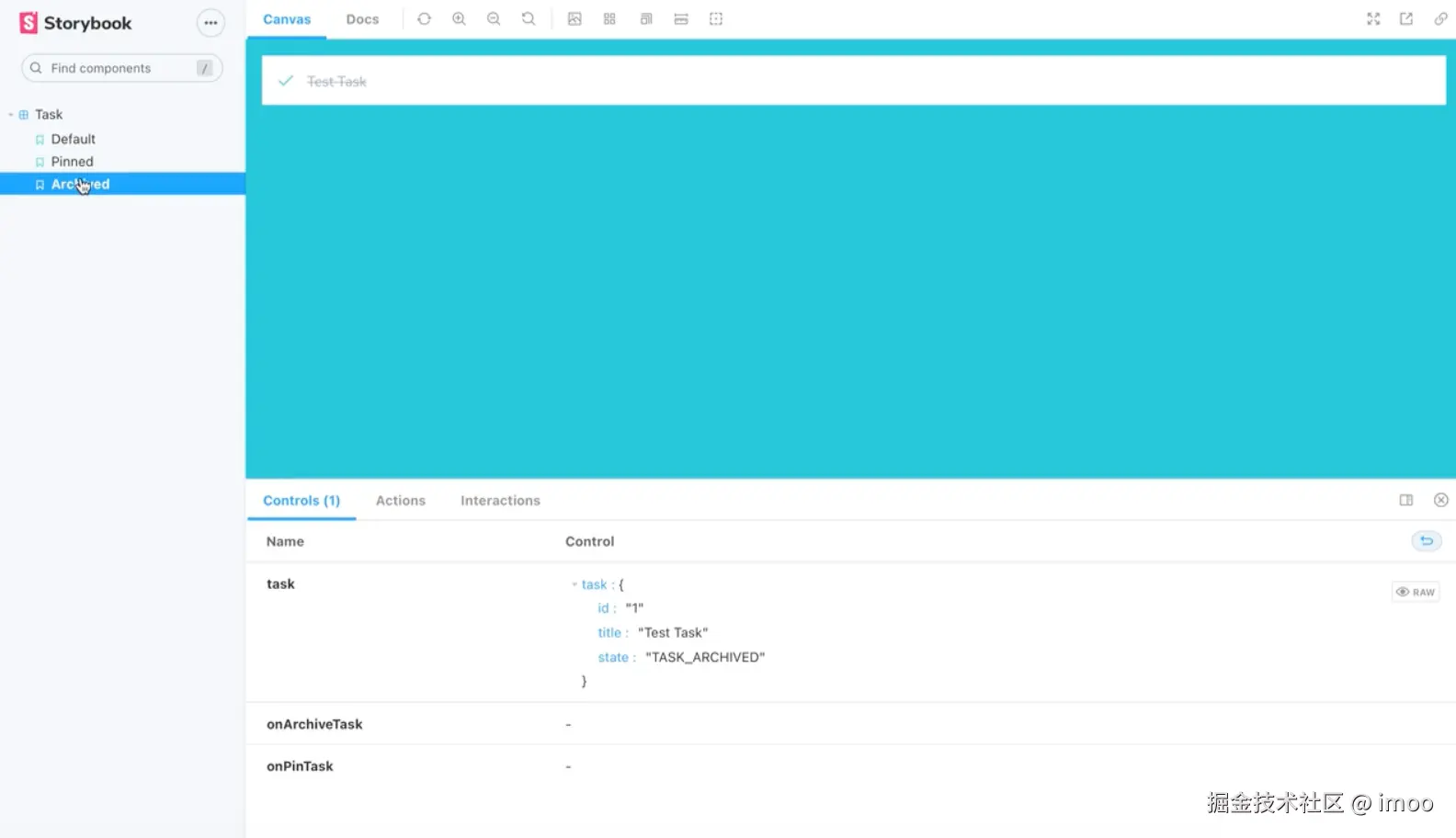
Task: Zoom out on the canvas
Action: tap(494, 19)
